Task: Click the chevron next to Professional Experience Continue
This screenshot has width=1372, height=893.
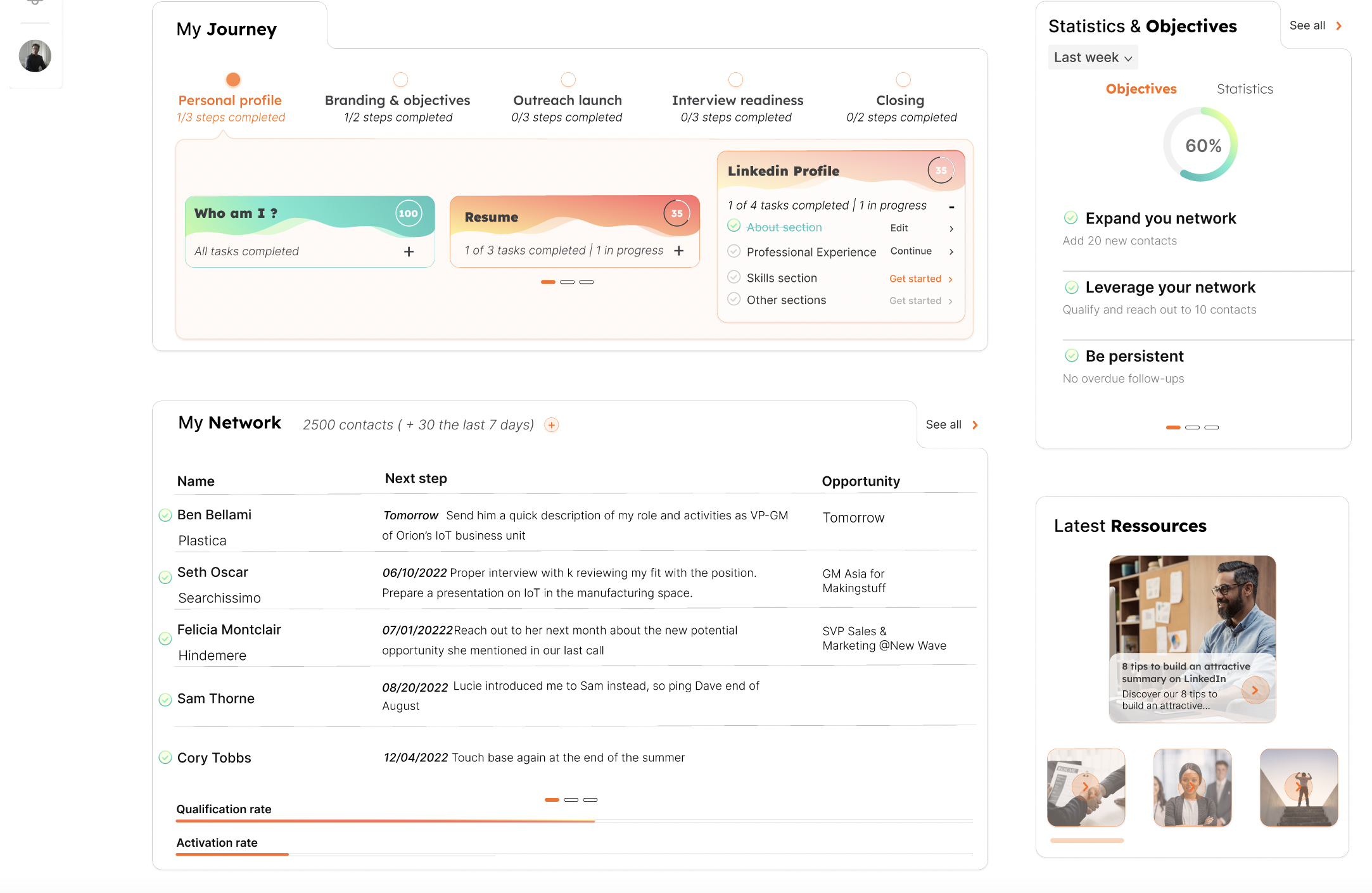Action: coord(951,251)
